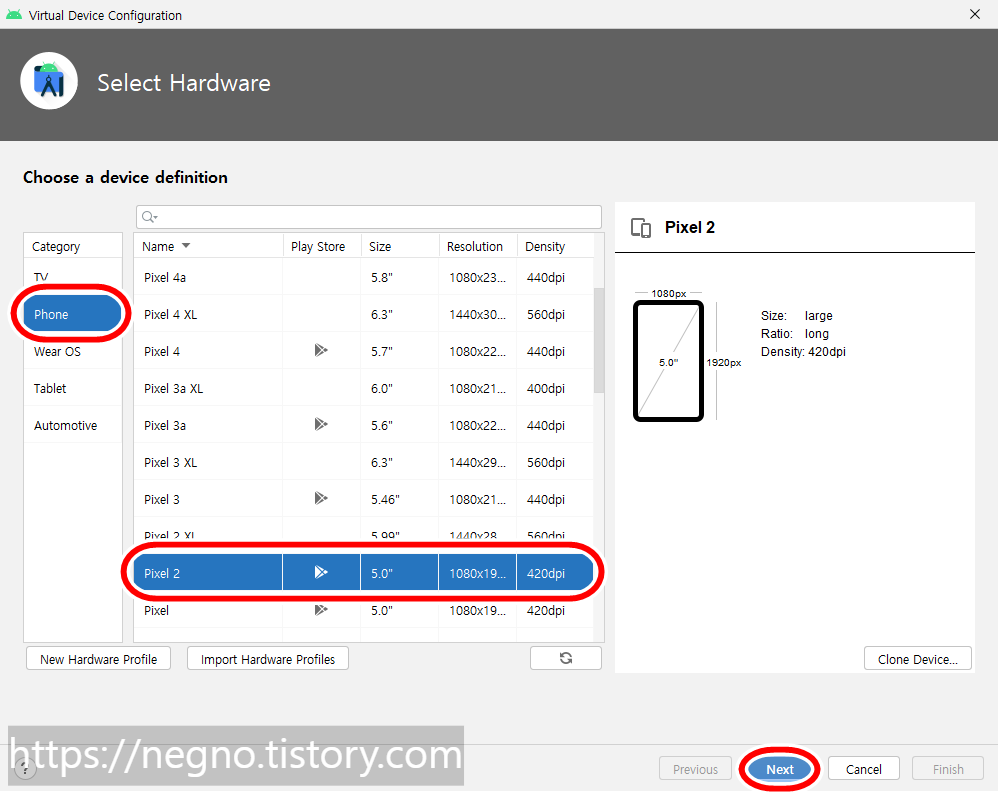Select the Pixel 4 XL row

pos(363,314)
